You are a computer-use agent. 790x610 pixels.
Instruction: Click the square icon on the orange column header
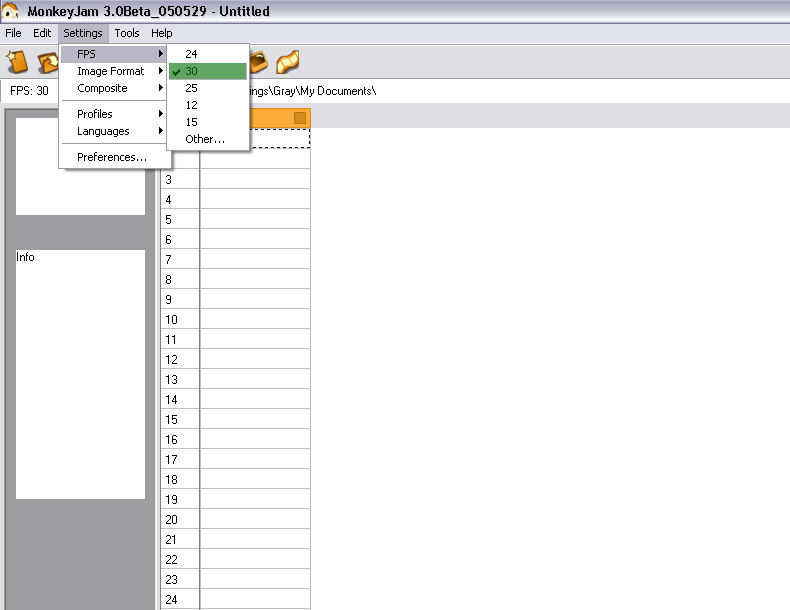[x=300, y=118]
